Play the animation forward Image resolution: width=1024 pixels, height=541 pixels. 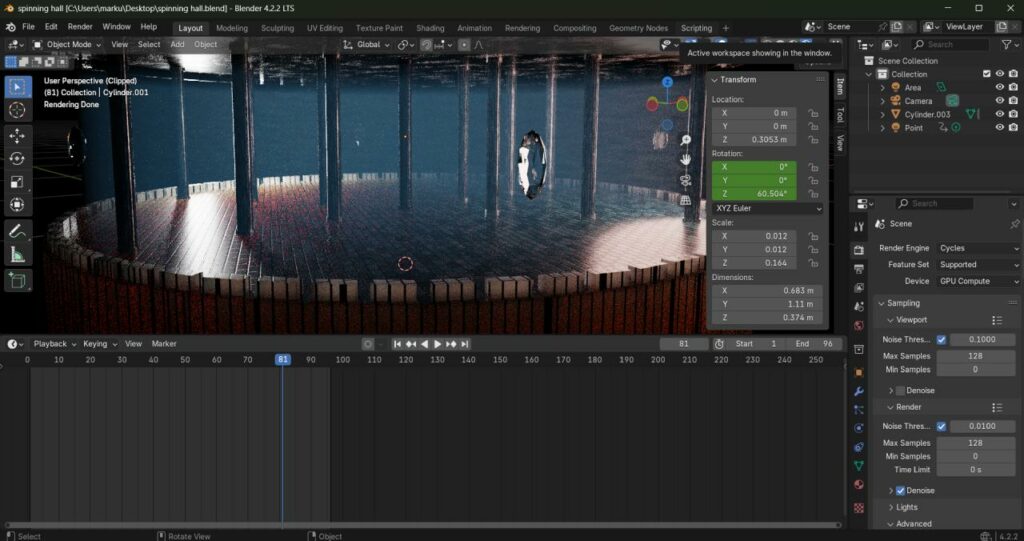[438, 344]
